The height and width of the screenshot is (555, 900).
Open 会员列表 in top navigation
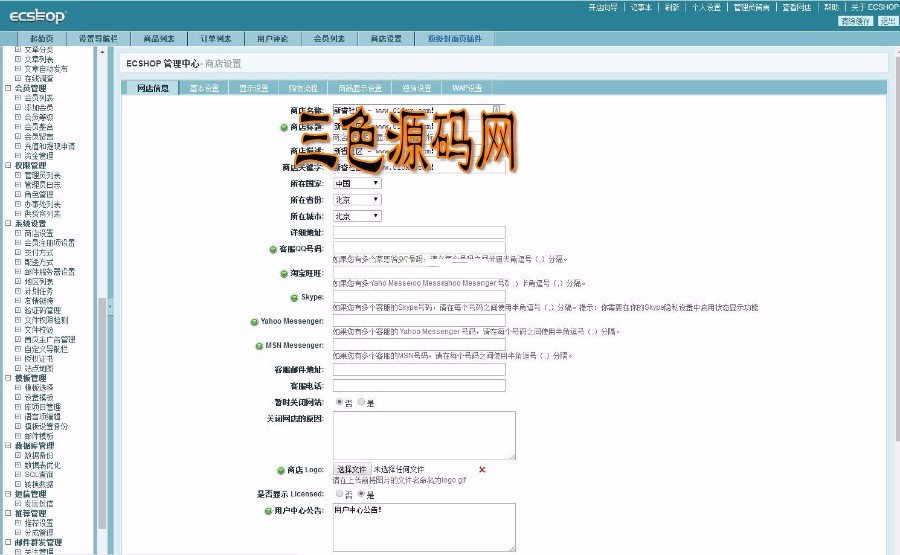pyautogui.click(x=329, y=38)
